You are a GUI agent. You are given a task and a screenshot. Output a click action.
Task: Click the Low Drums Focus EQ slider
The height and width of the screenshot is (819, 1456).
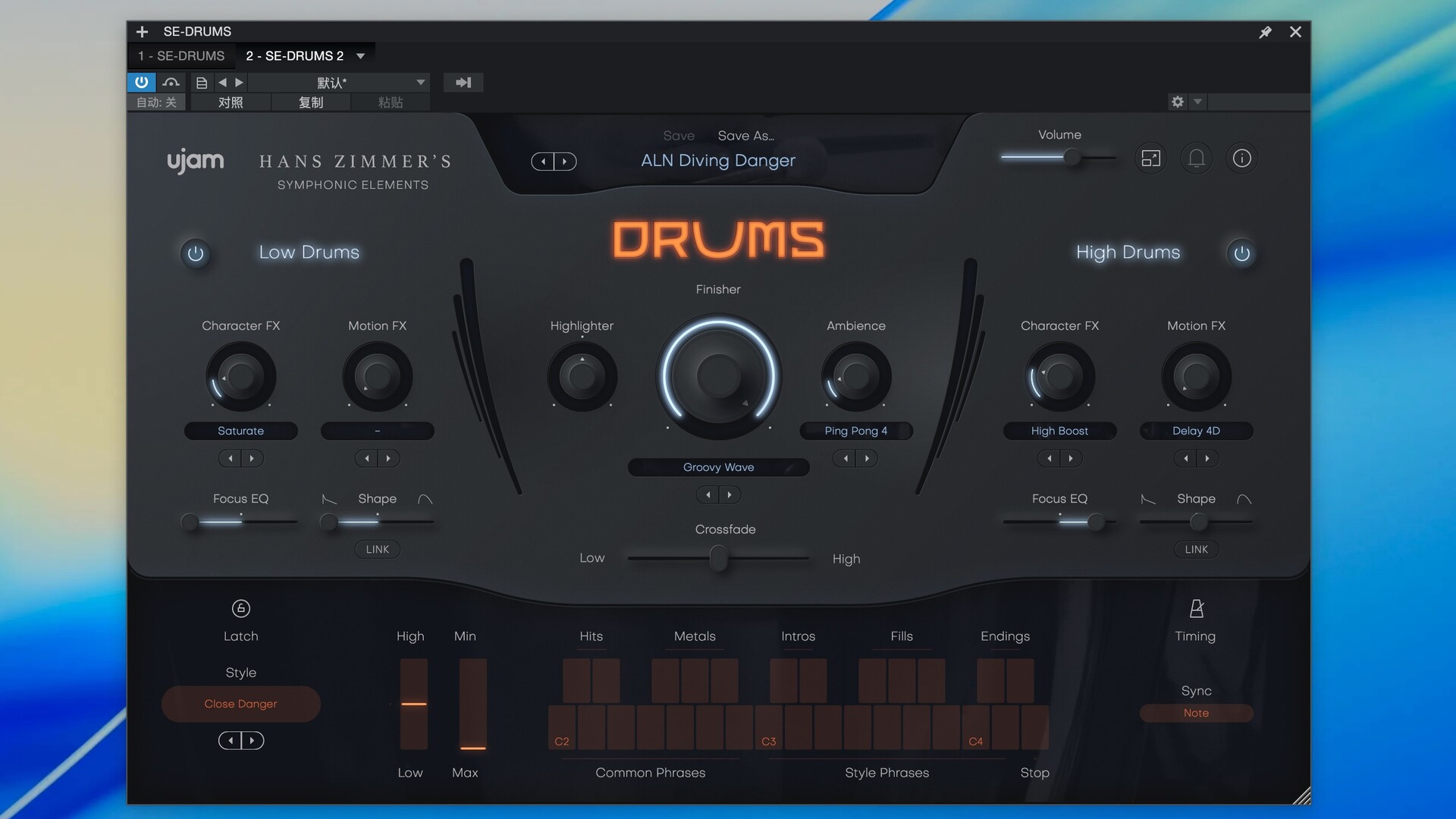click(x=241, y=522)
